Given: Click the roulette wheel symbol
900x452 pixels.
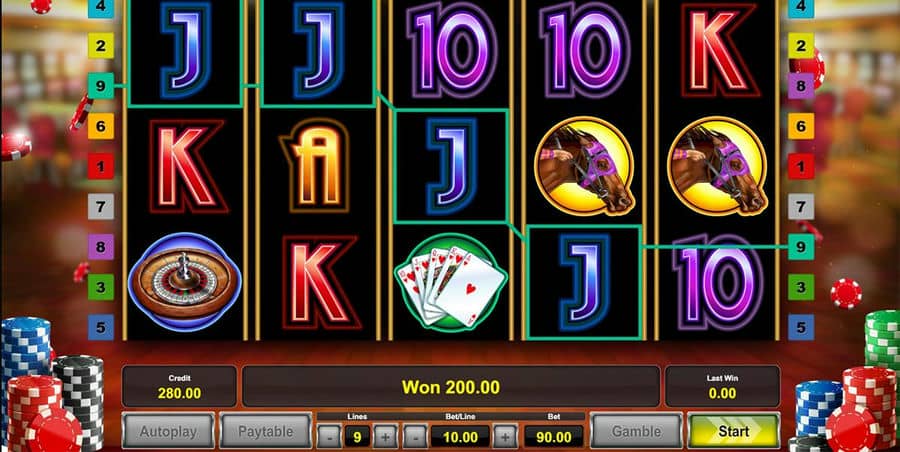Looking at the screenshot, I should pyautogui.click(x=184, y=281).
